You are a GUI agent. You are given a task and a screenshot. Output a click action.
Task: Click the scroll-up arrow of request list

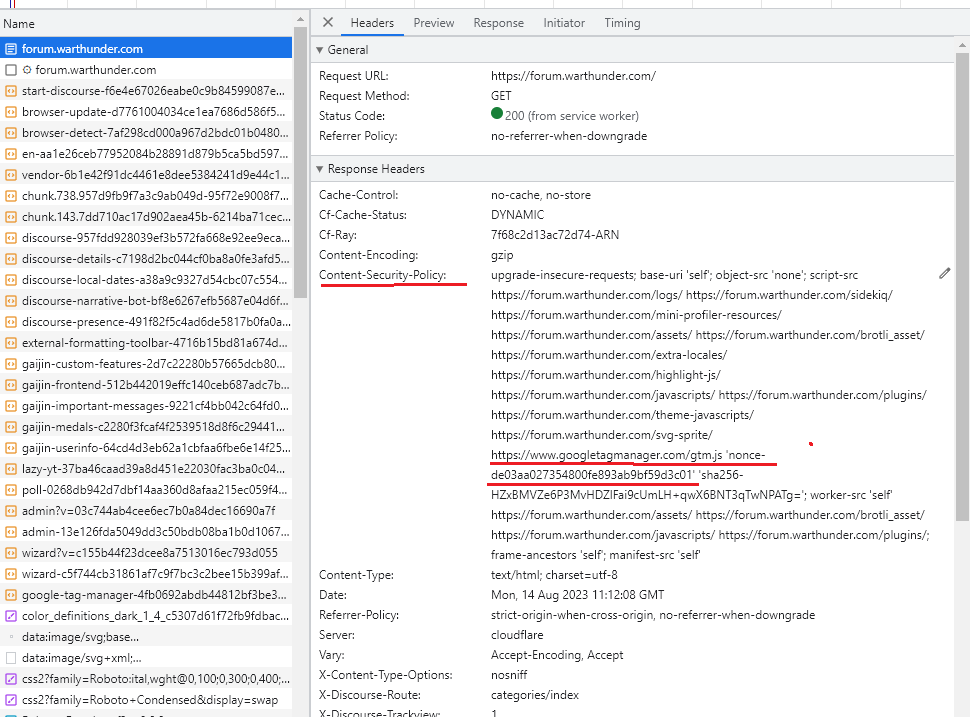tap(301, 20)
